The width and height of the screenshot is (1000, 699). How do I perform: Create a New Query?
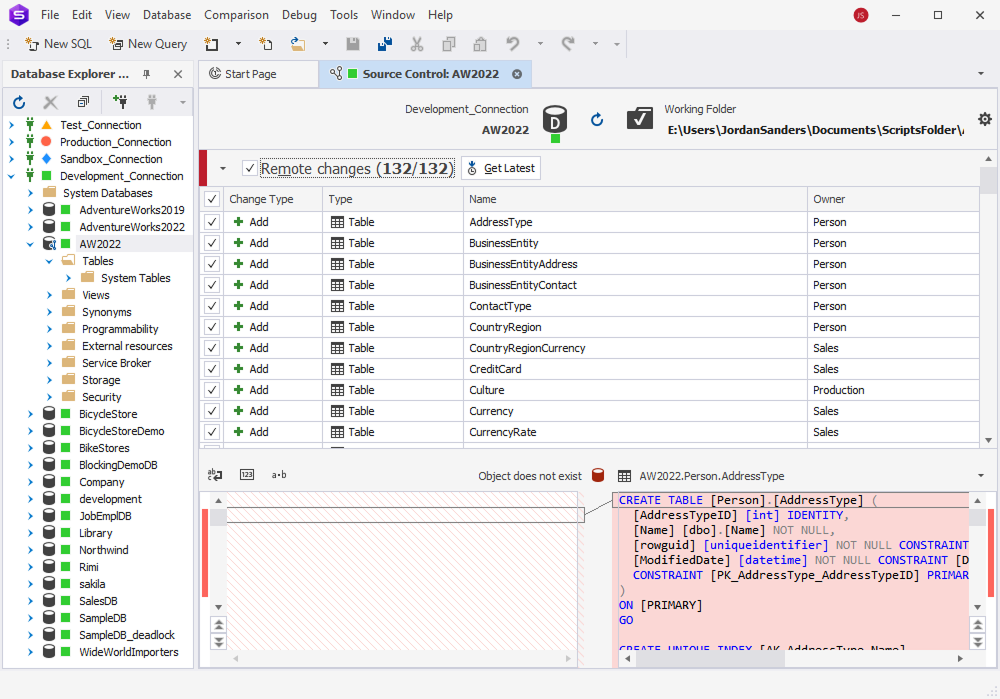tap(148, 44)
